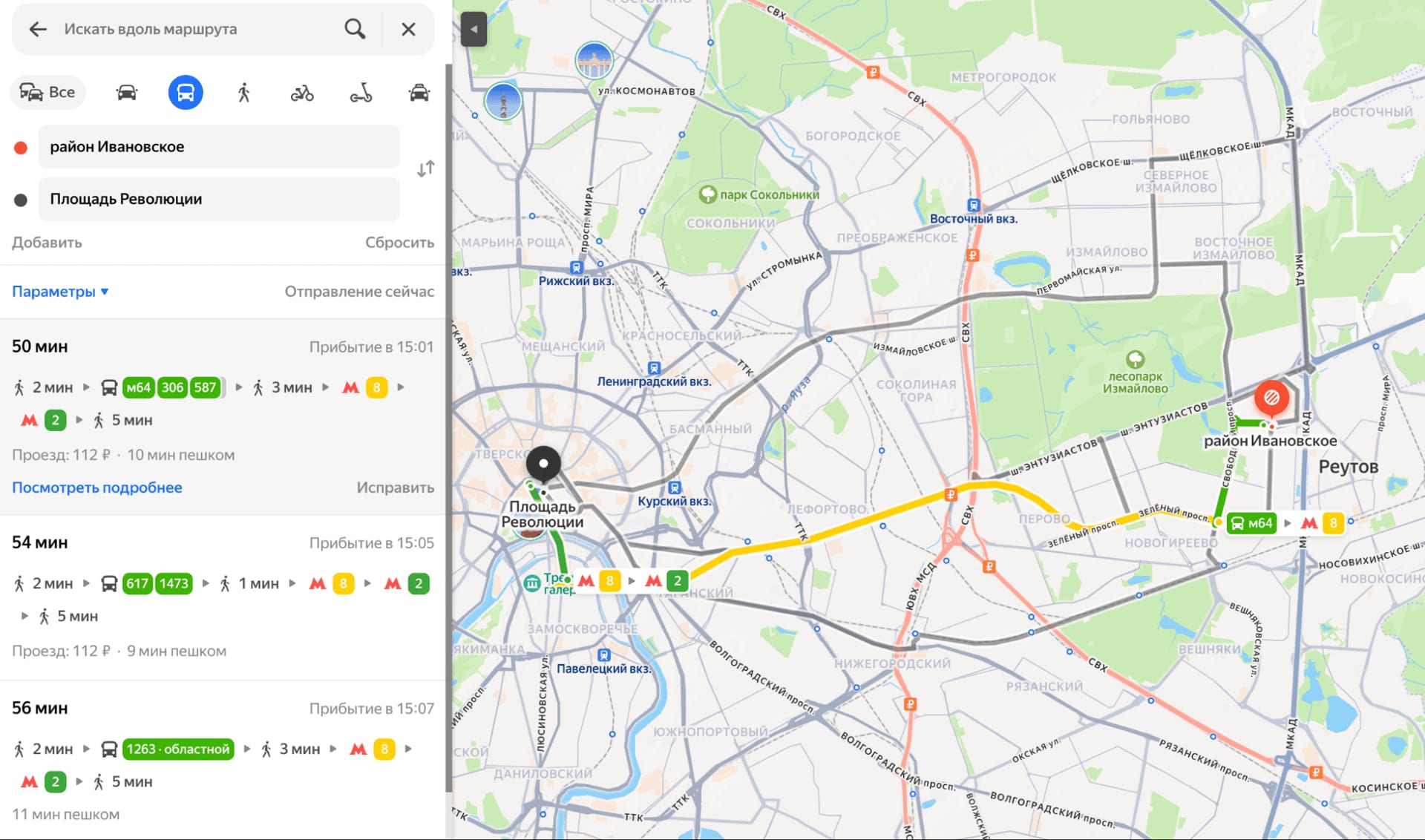Viewport: 1425px width, 840px height.
Task: Click bus 306 badge in first route
Action: click(172, 387)
